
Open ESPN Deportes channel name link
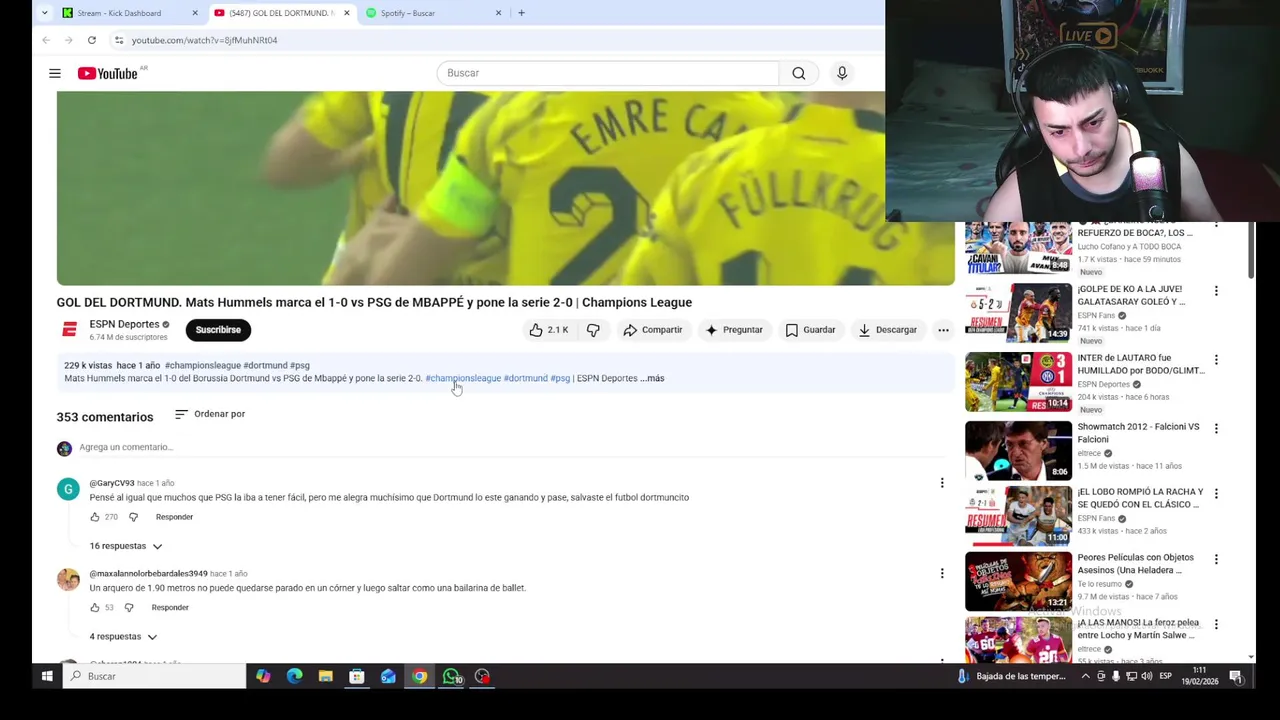tap(124, 324)
